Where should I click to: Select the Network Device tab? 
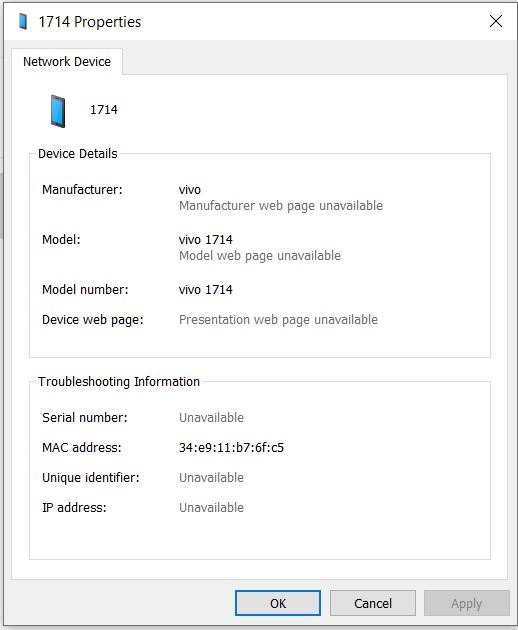pos(67,61)
